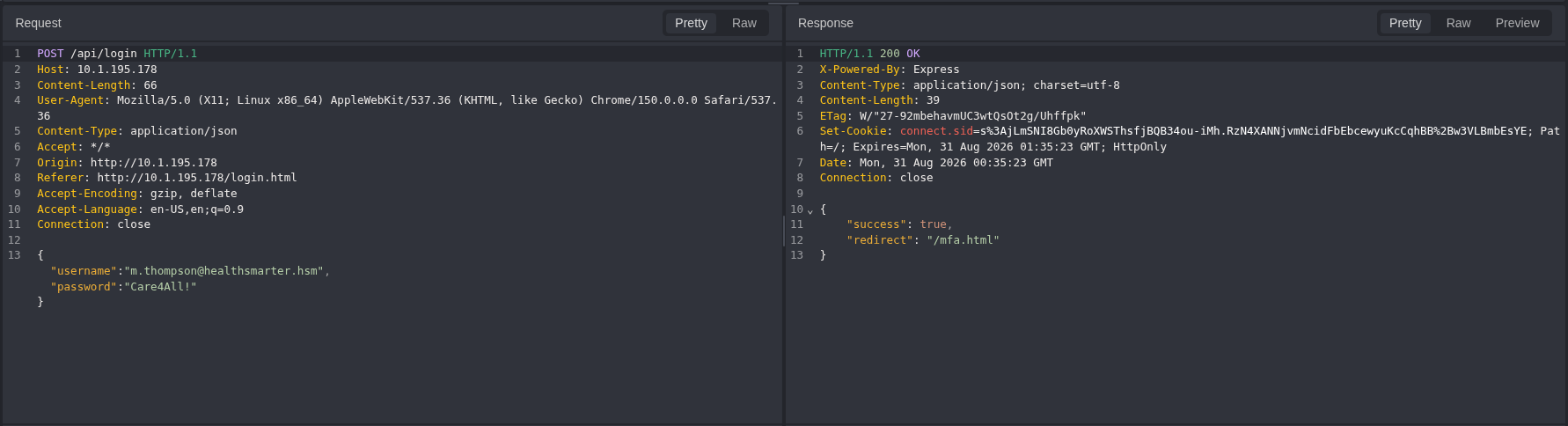
Task: Click the request Content-Length: 66 header
Action: coord(97,85)
